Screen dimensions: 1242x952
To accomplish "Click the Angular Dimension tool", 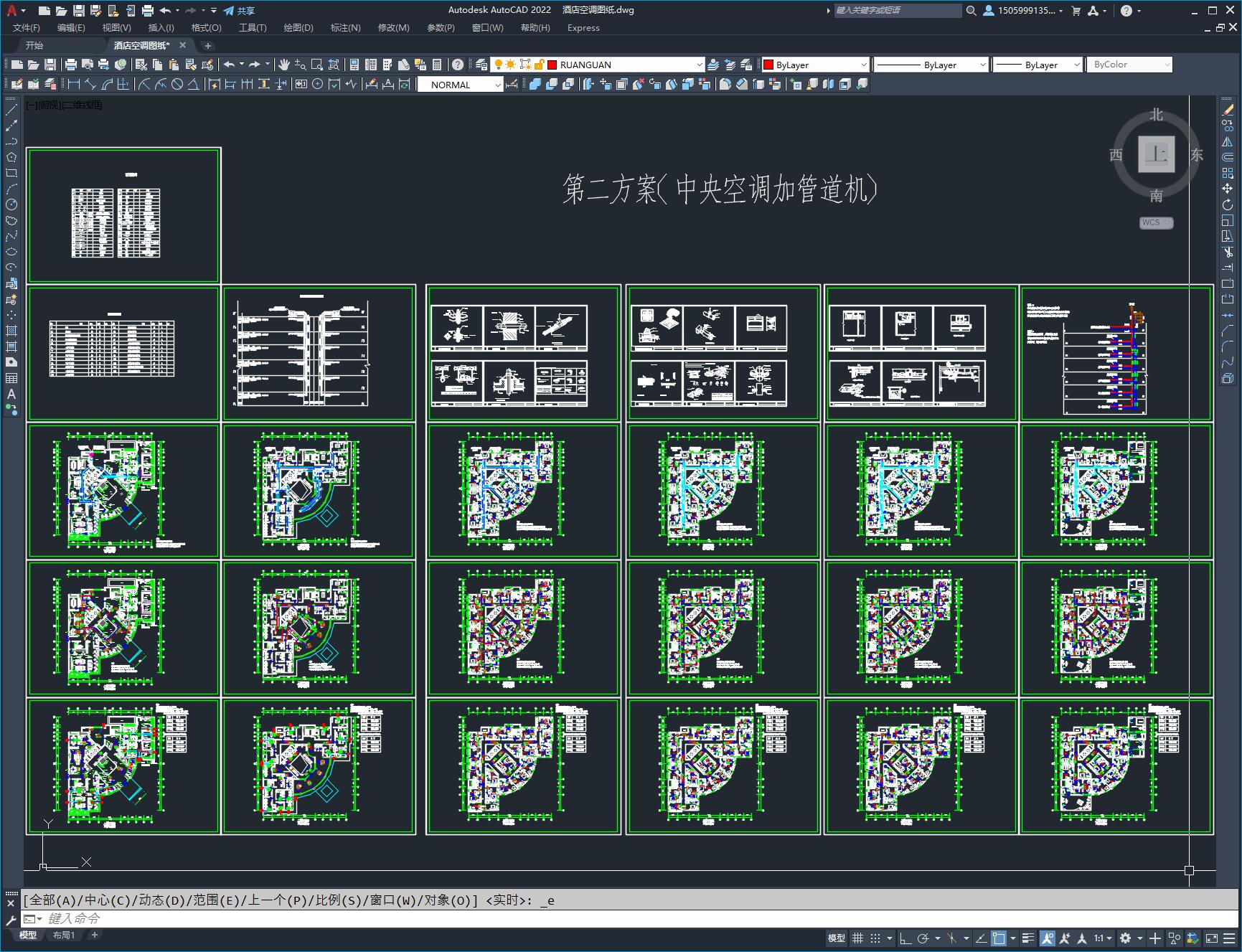I will [x=194, y=84].
